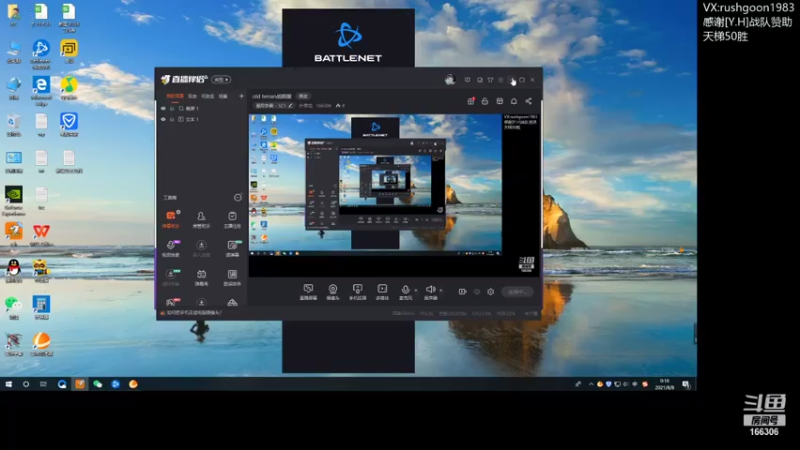Open the QQ penguin desktop icon
The height and width of the screenshot is (450, 800).
click(14, 270)
